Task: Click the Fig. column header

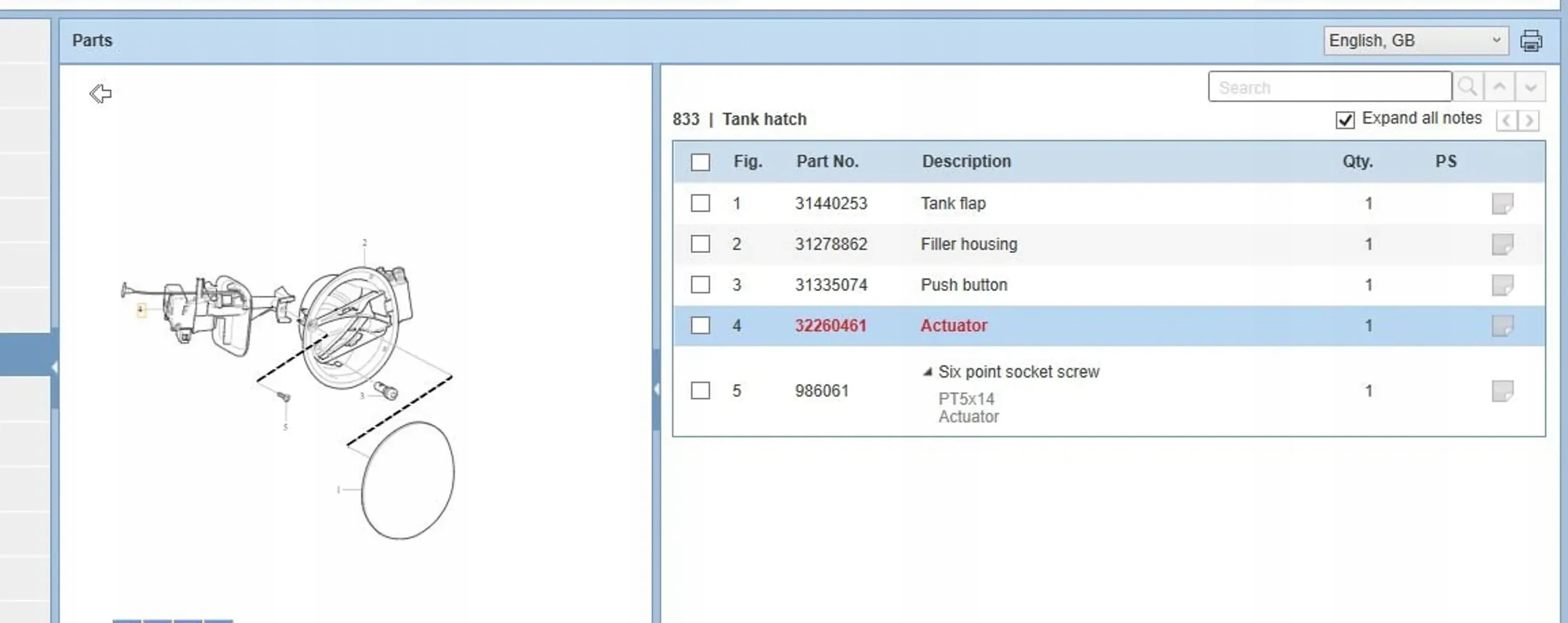Action: 748,162
